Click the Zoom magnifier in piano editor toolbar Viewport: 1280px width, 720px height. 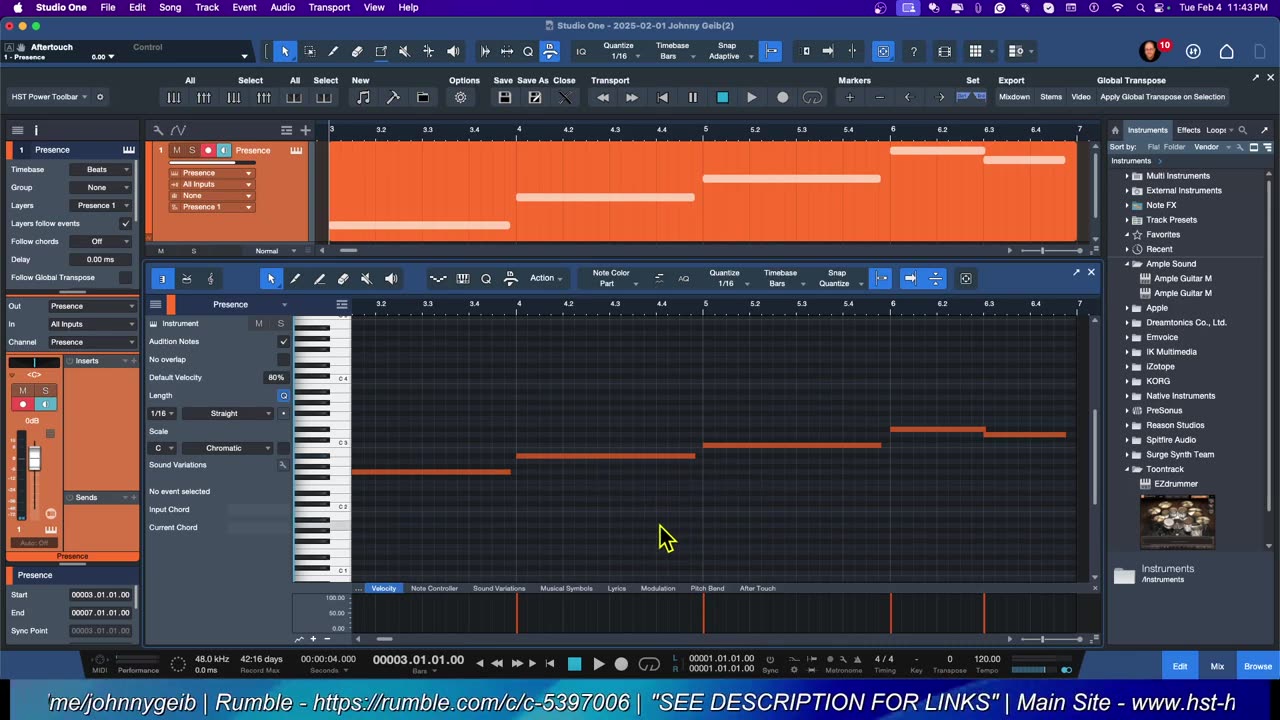486,279
